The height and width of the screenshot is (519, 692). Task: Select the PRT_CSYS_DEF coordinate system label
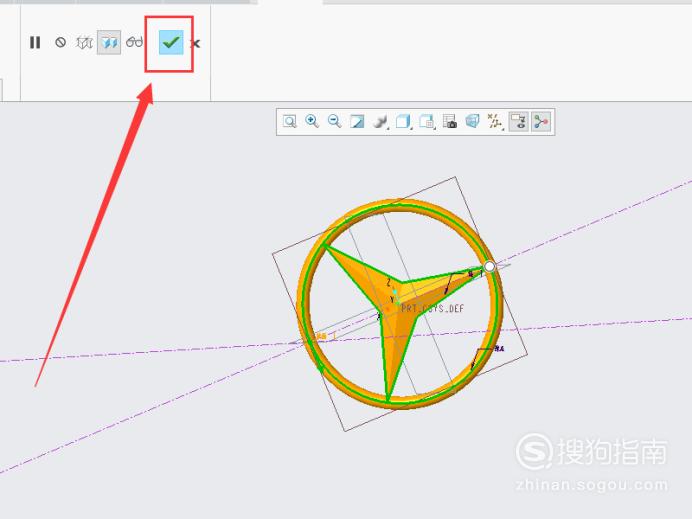pyautogui.click(x=432, y=308)
